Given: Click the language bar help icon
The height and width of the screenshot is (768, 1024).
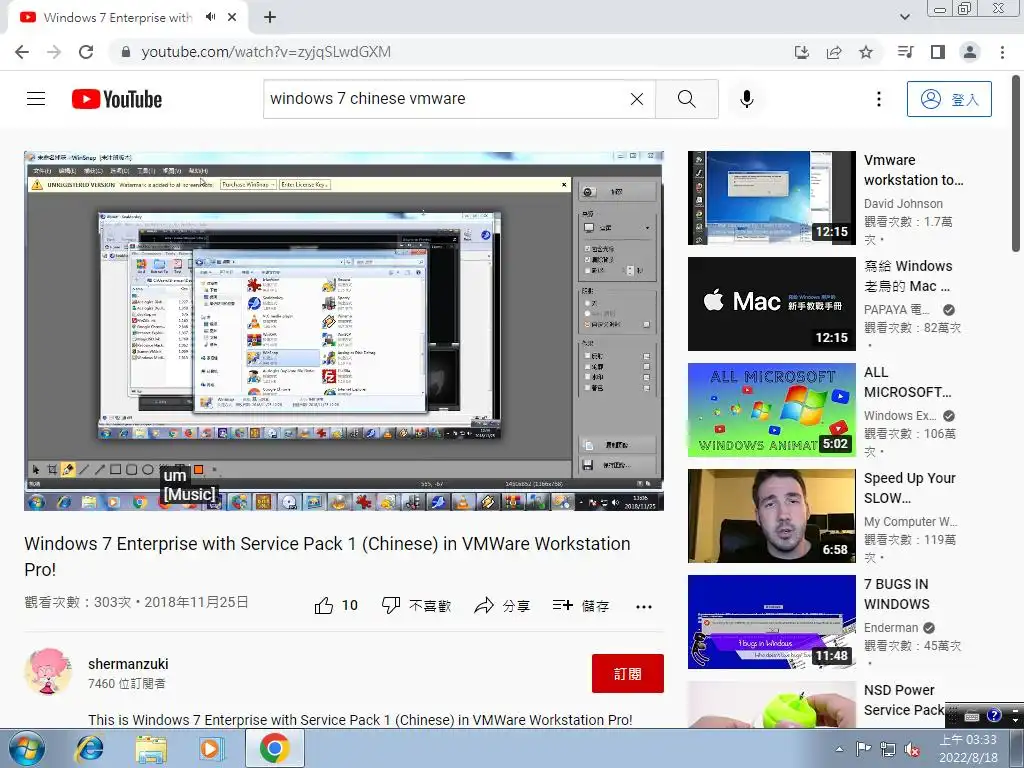Looking at the screenshot, I should [993, 715].
